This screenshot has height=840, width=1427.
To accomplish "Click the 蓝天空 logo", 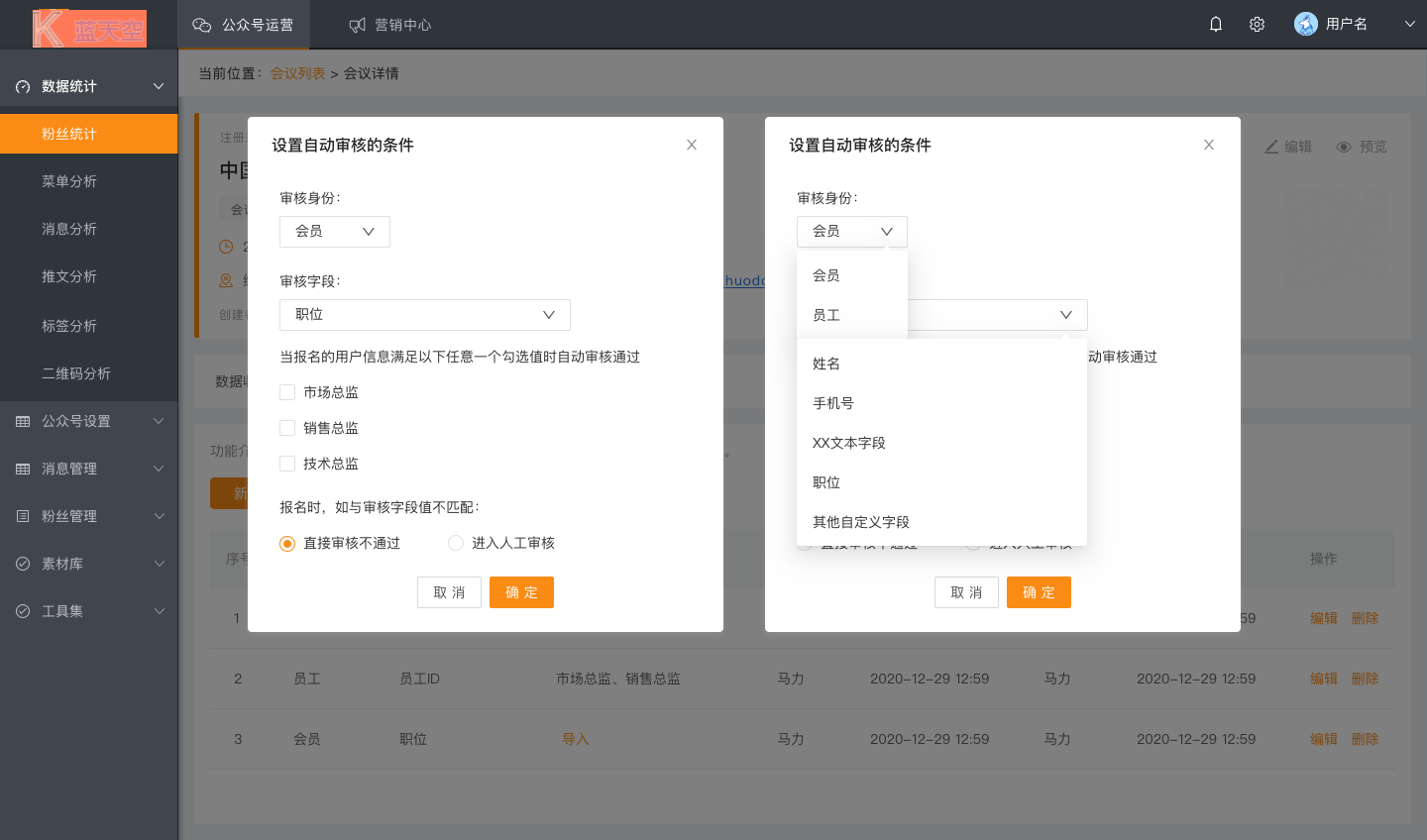I will (x=89, y=28).
